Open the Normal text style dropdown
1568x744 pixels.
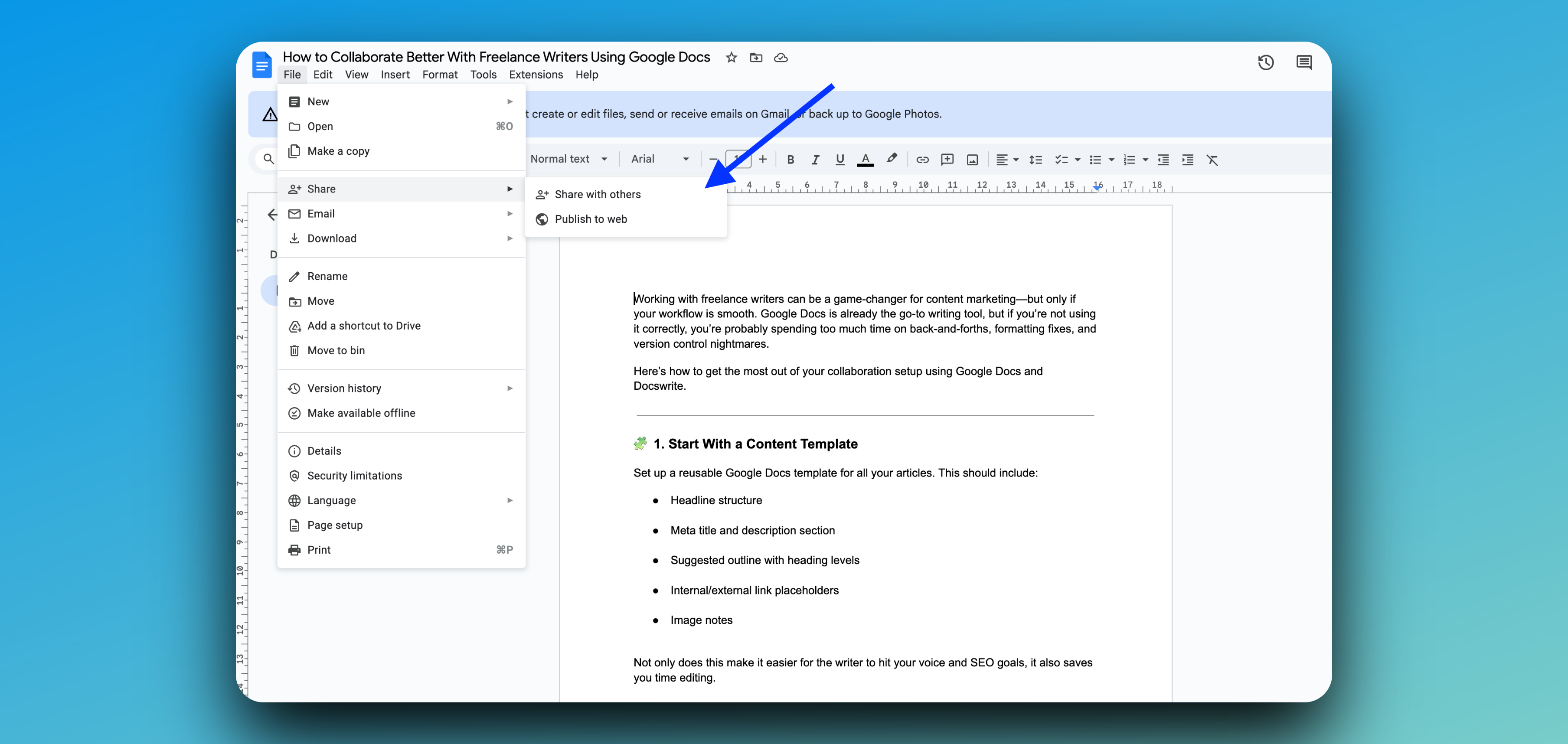pyautogui.click(x=568, y=159)
